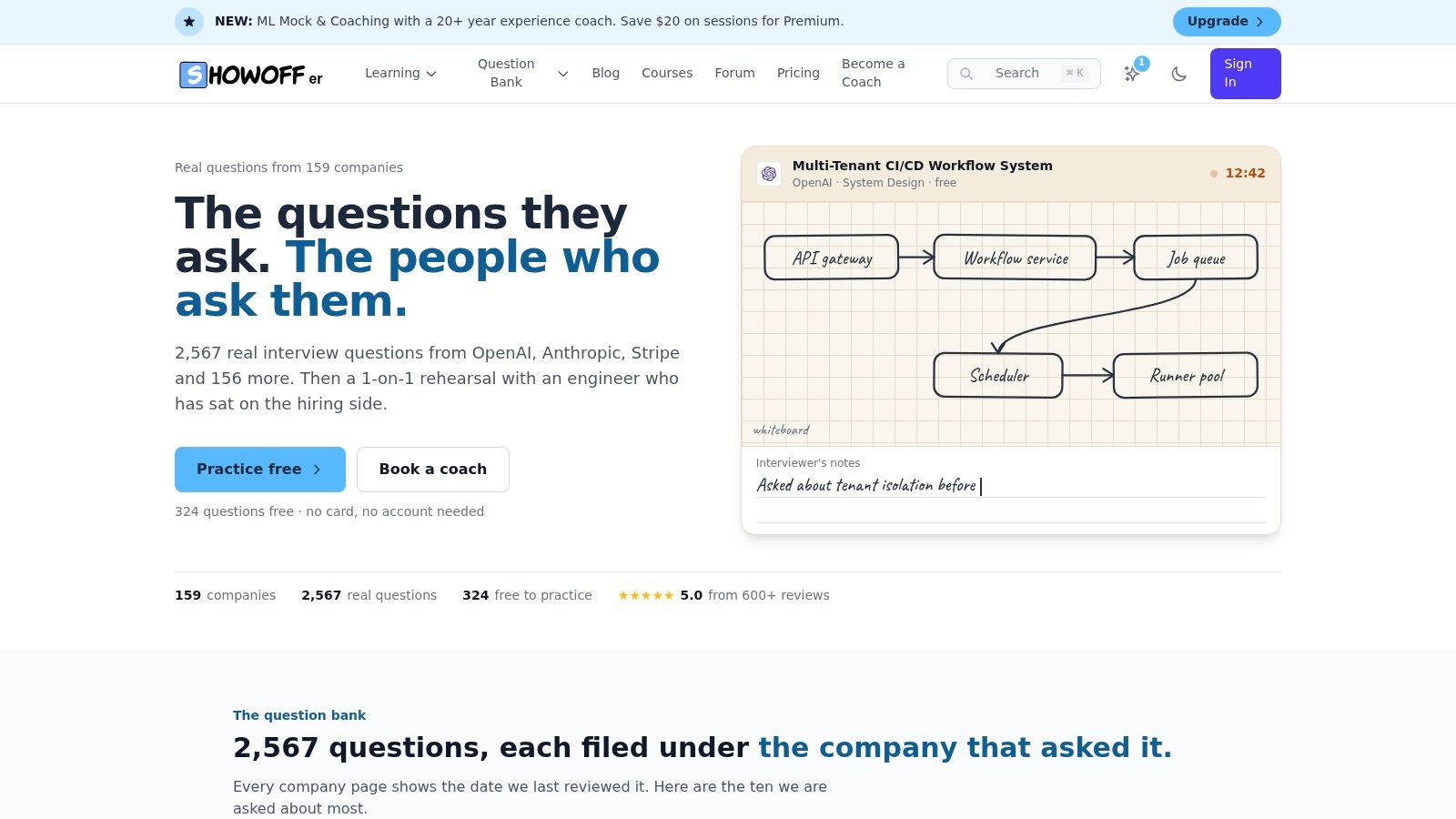This screenshot has height=819, width=1456.
Task: Click '5.0 from 600+ reviews' text
Action: click(x=755, y=595)
